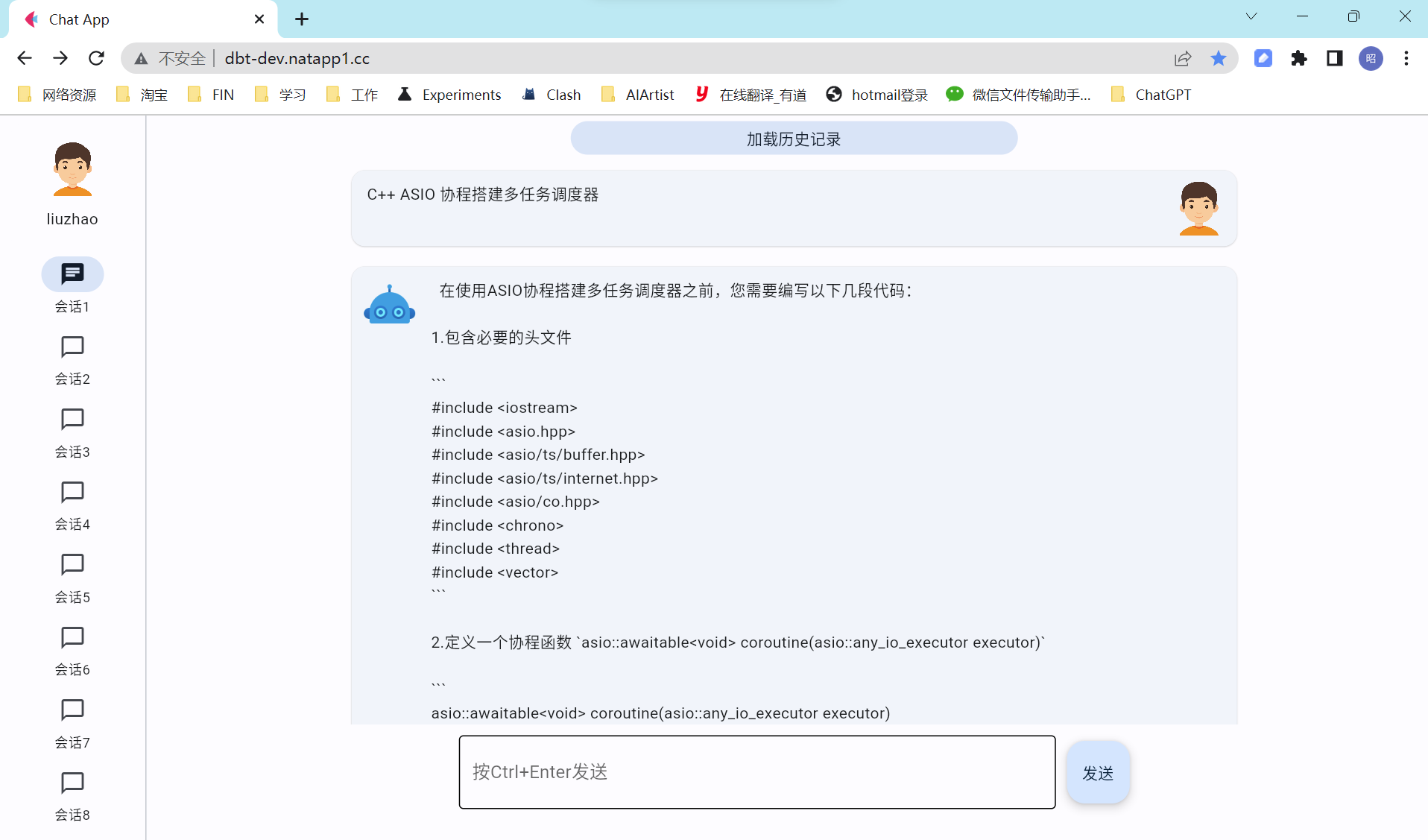Screen dimensions: 1428x840
Task: Go to 会话6 chat
Action: (72, 637)
